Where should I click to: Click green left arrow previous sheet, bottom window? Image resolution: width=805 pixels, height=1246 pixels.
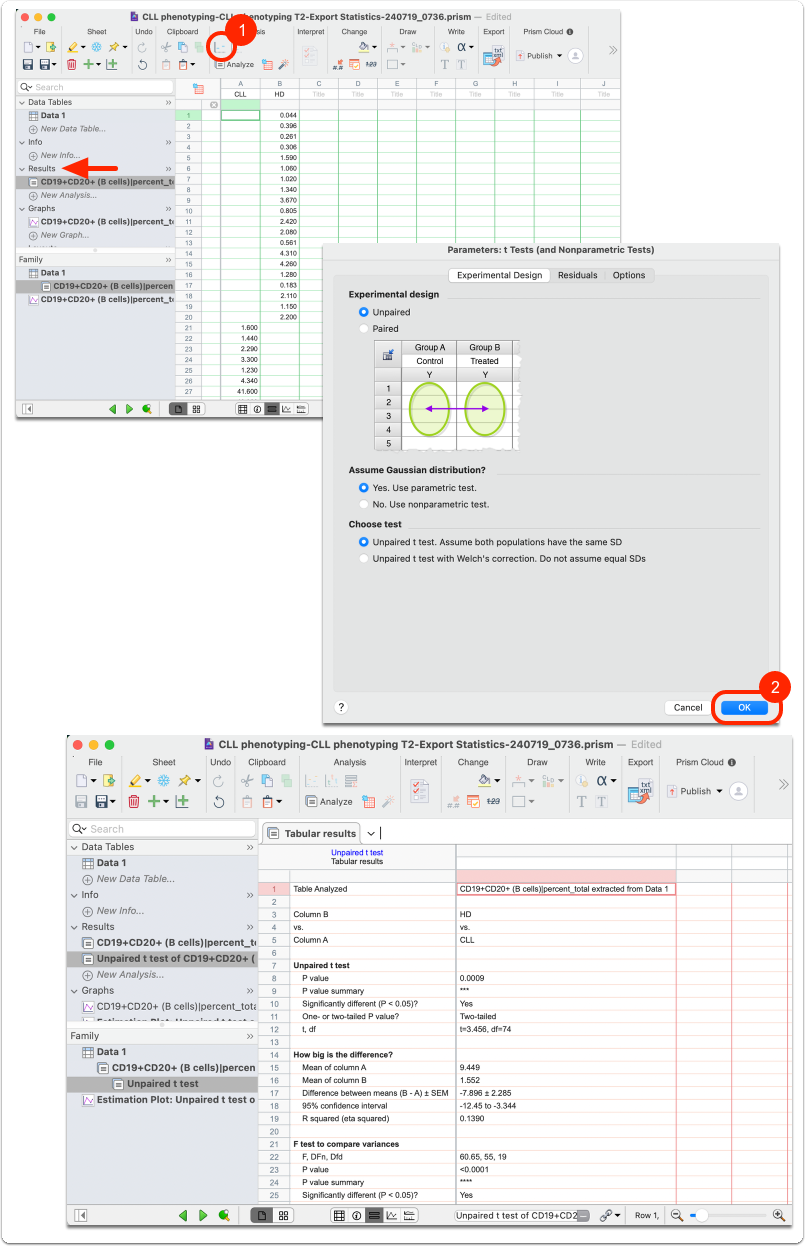pos(183,1215)
